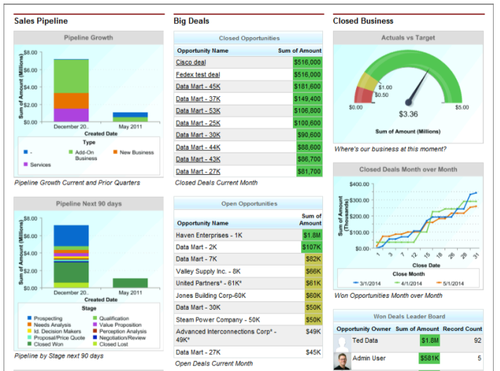Open the Data Mart - 45K link

[x=198, y=87]
